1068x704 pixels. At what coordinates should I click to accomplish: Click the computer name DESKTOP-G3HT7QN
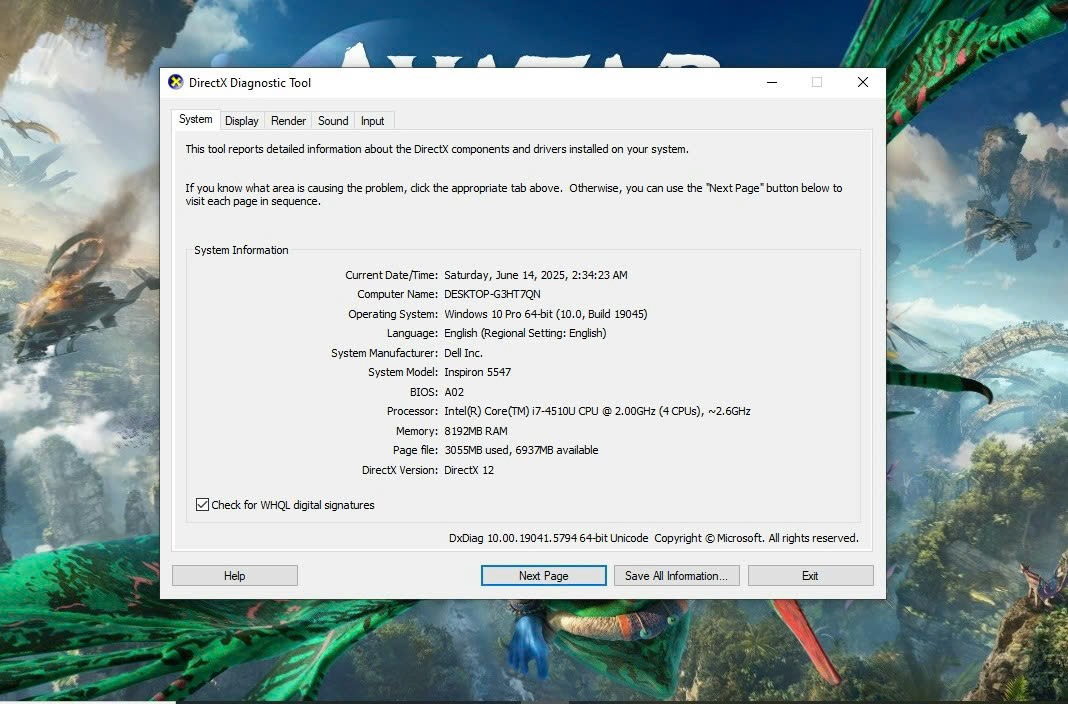click(492, 294)
